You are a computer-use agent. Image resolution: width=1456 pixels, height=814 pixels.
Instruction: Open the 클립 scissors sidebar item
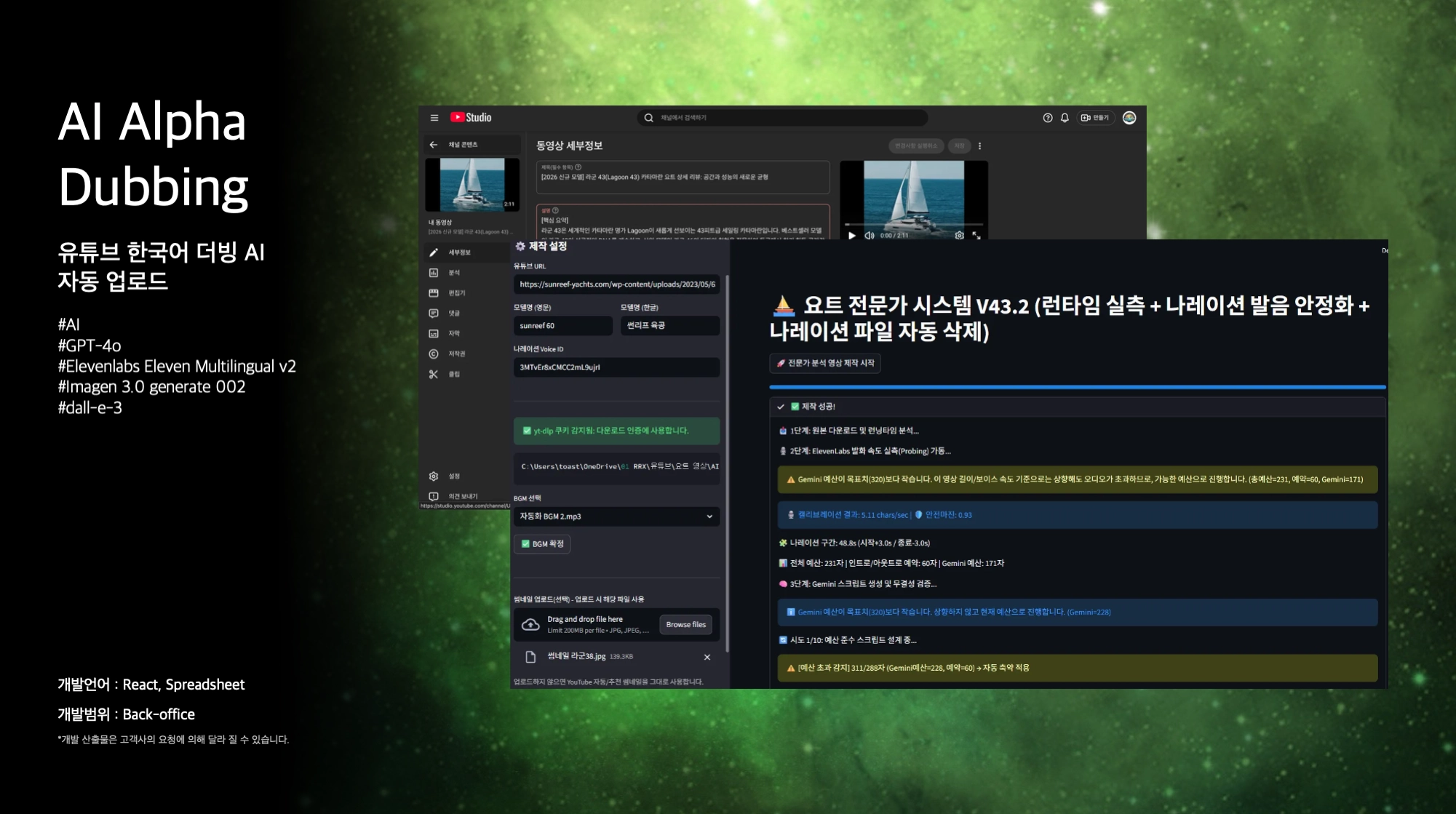[x=434, y=375]
